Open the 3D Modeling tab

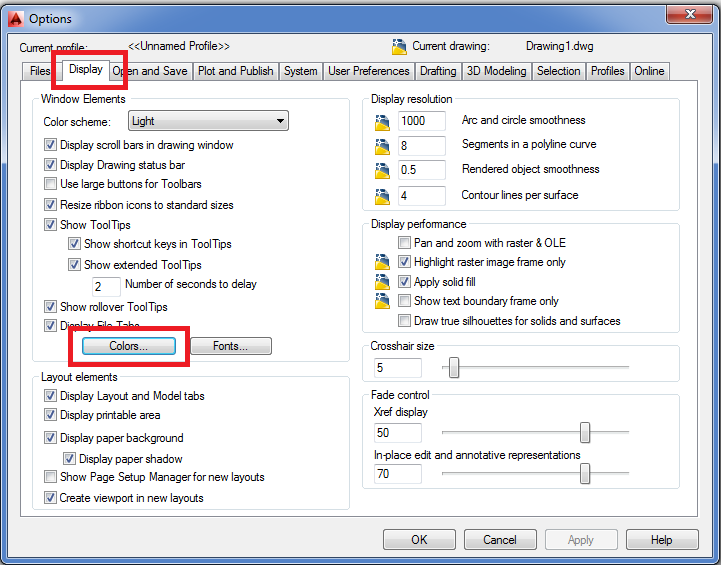click(x=496, y=71)
